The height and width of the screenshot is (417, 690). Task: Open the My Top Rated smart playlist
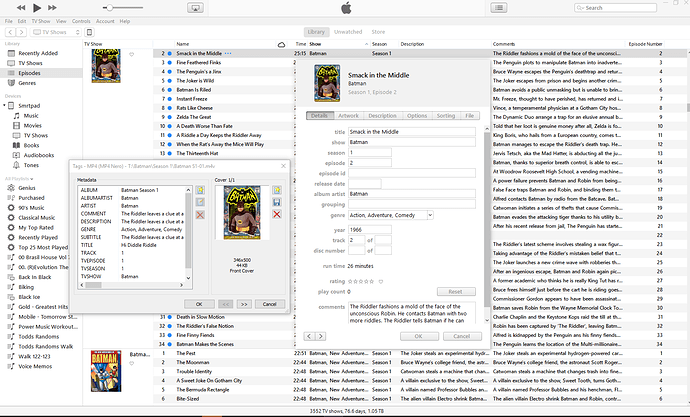36,228
